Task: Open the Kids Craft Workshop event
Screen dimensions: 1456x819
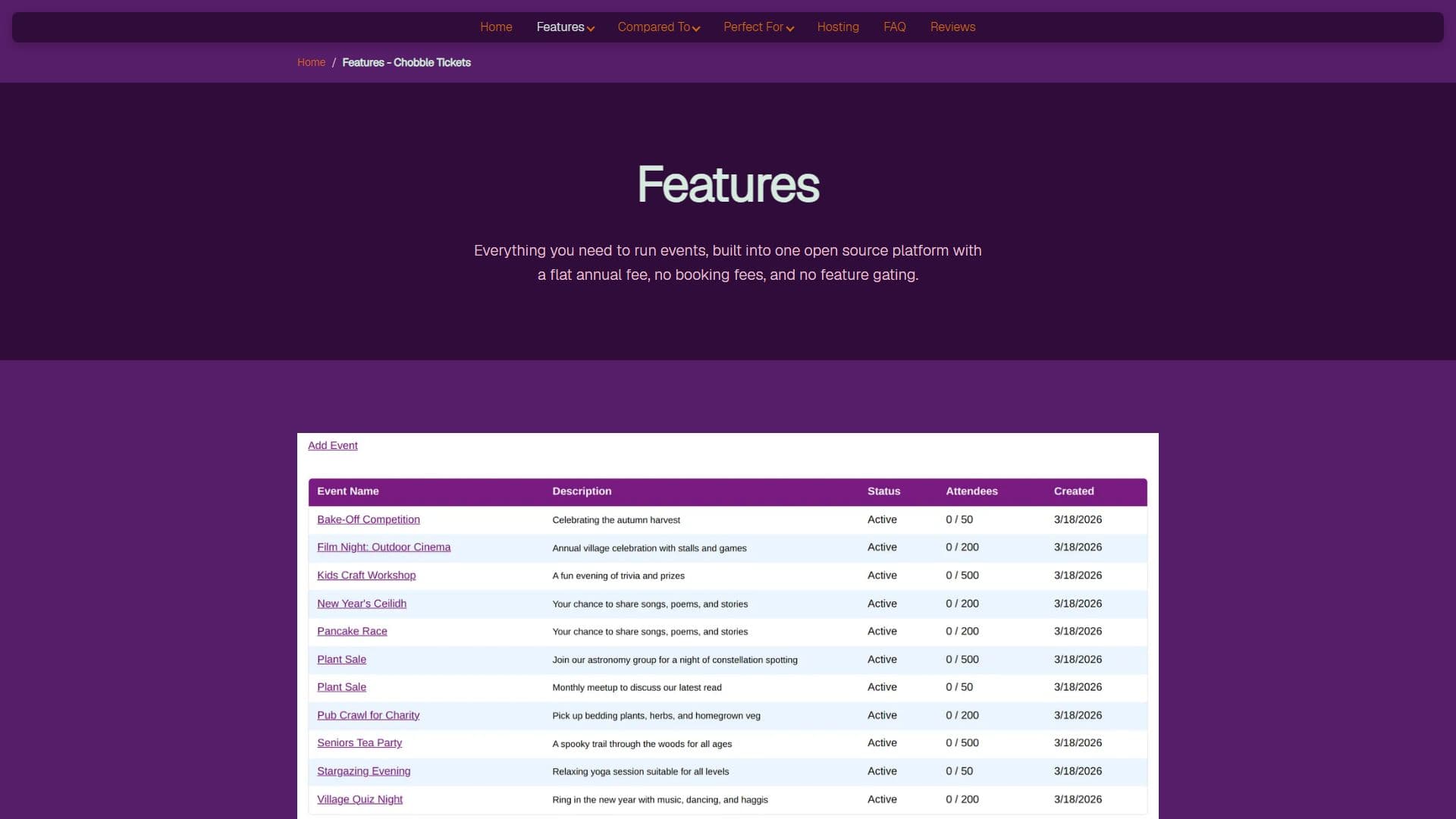Action: [x=366, y=575]
